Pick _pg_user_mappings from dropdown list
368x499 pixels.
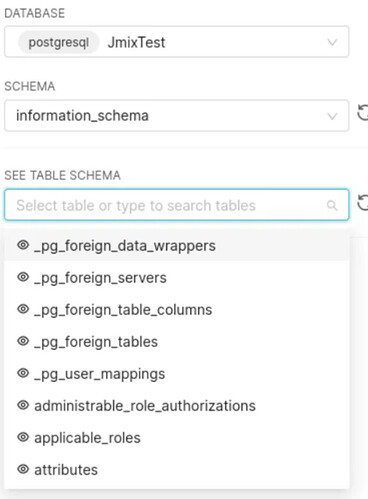tap(177, 374)
